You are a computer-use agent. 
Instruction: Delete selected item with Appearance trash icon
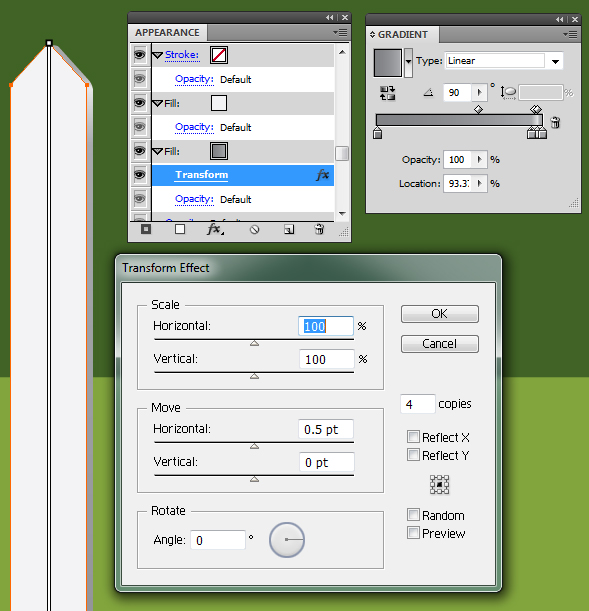click(319, 229)
